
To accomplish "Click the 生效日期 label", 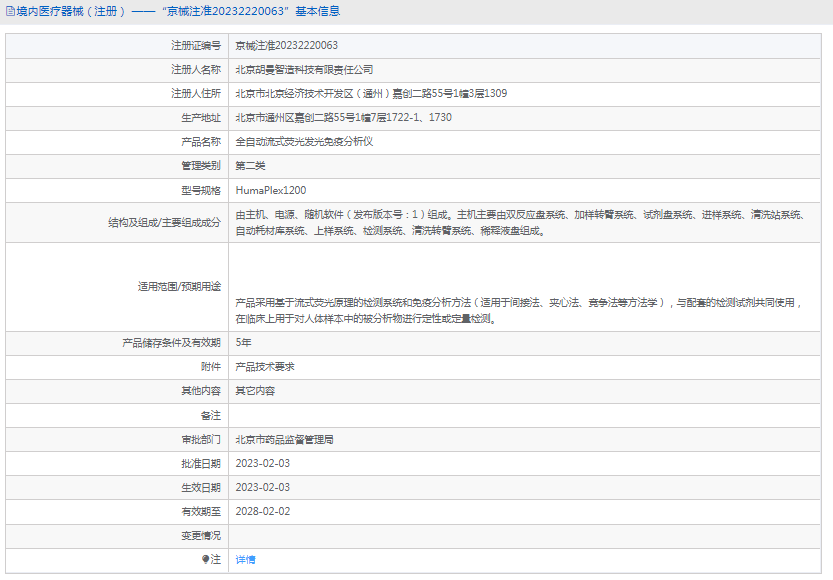I will click(201, 488).
